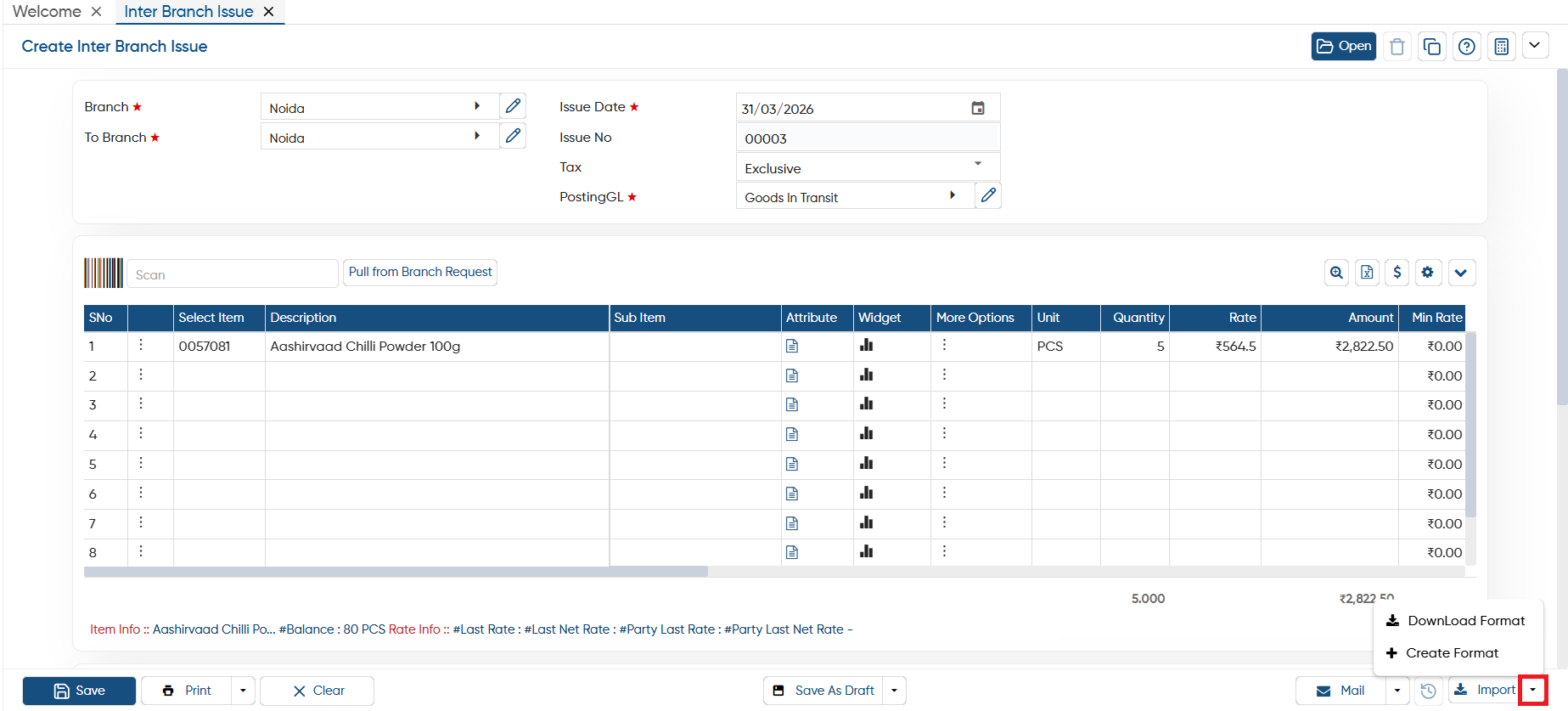Click the Open button in header
1568x711 pixels.
click(x=1343, y=46)
